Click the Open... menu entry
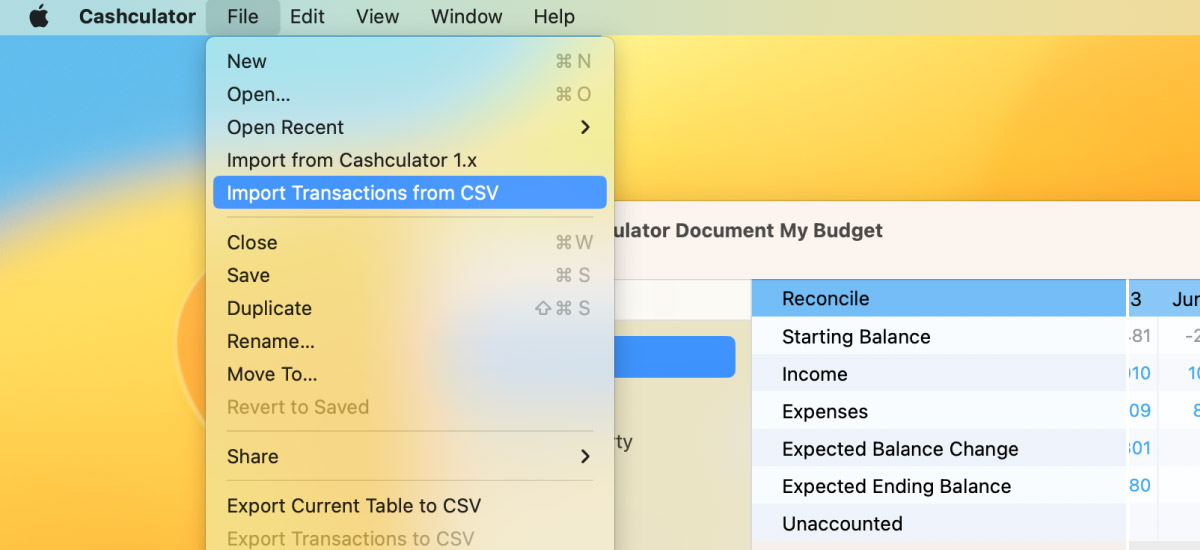 coord(410,94)
